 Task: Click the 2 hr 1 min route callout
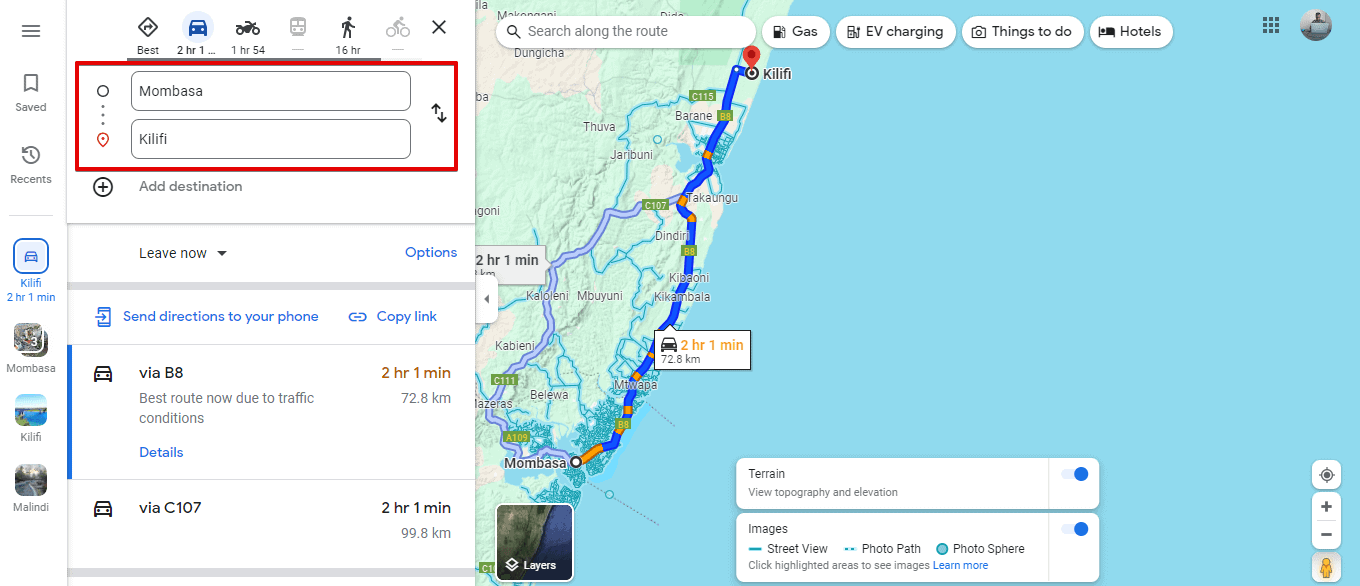(702, 350)
